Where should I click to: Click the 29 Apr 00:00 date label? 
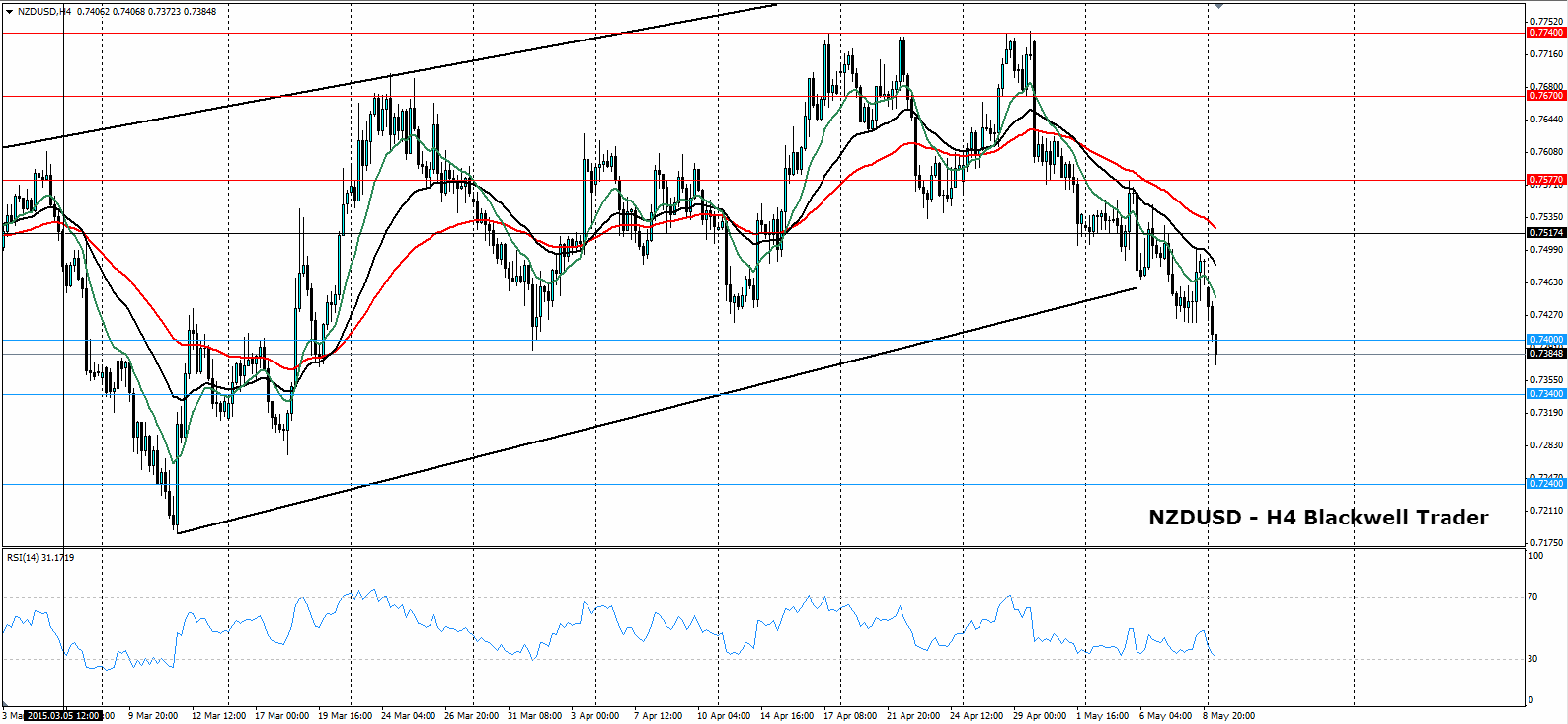click(1040, 716)
